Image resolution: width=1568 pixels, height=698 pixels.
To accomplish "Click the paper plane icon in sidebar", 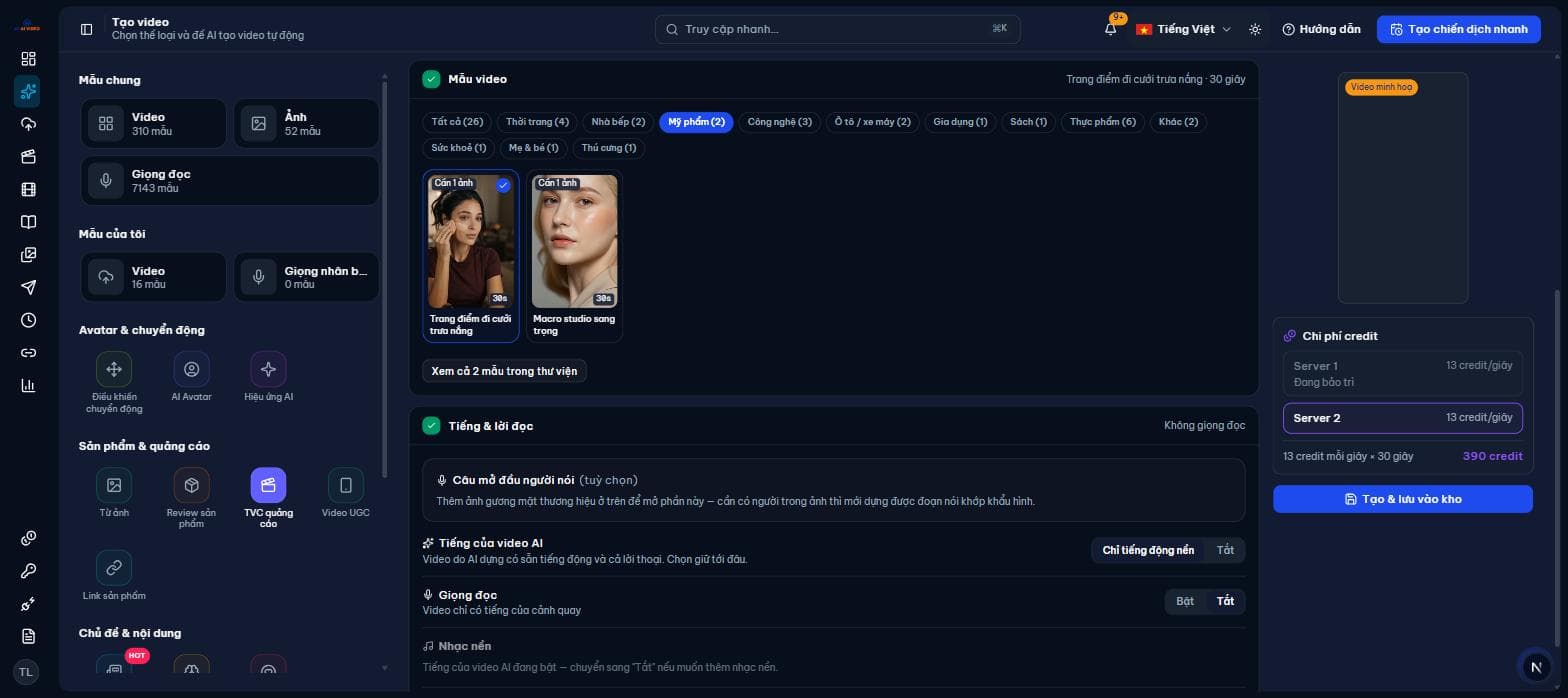I will 28,287.
